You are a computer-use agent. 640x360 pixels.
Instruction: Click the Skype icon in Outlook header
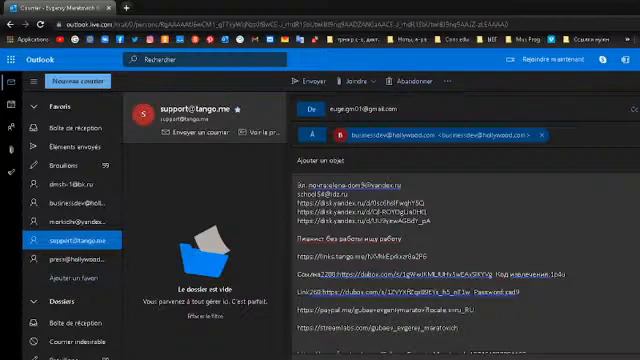602,60
